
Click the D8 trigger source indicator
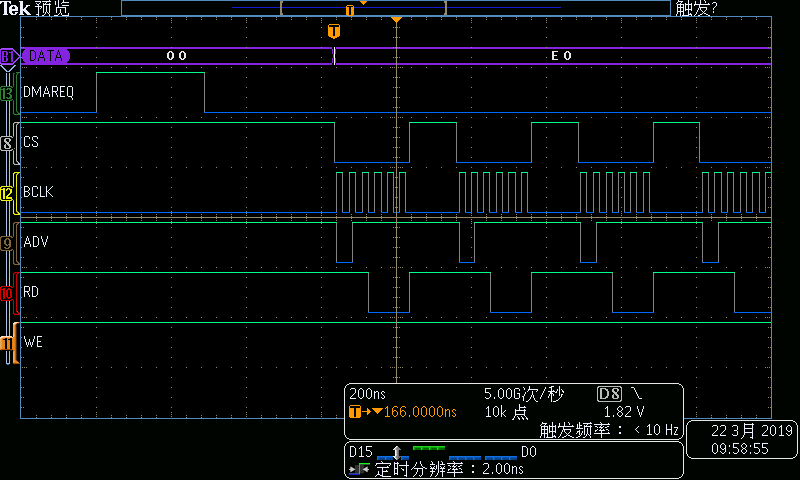(x=609, y=394)
